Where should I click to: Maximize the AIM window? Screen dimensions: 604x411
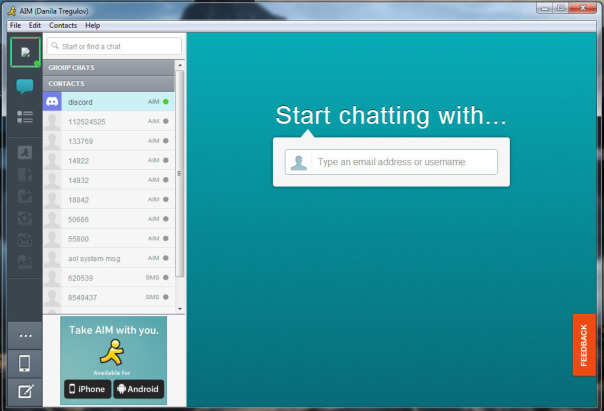point(561,8)
